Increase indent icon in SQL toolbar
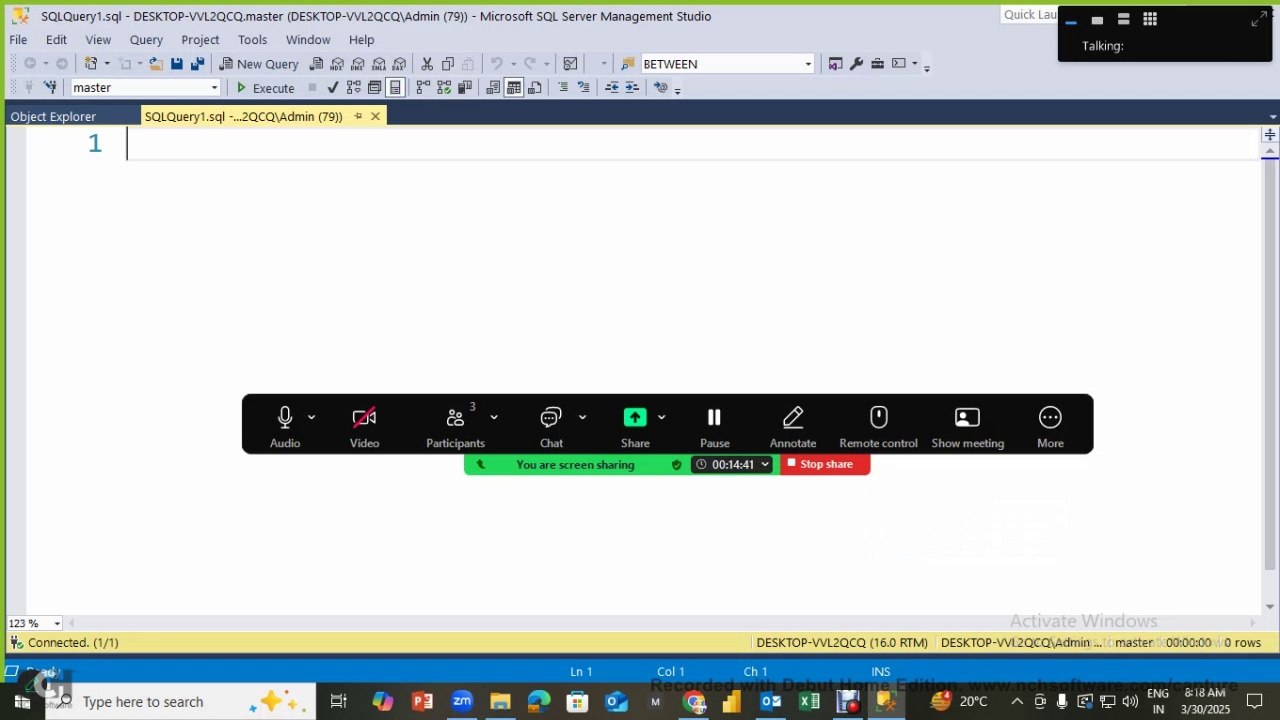1280x720 pixels. 632,88
